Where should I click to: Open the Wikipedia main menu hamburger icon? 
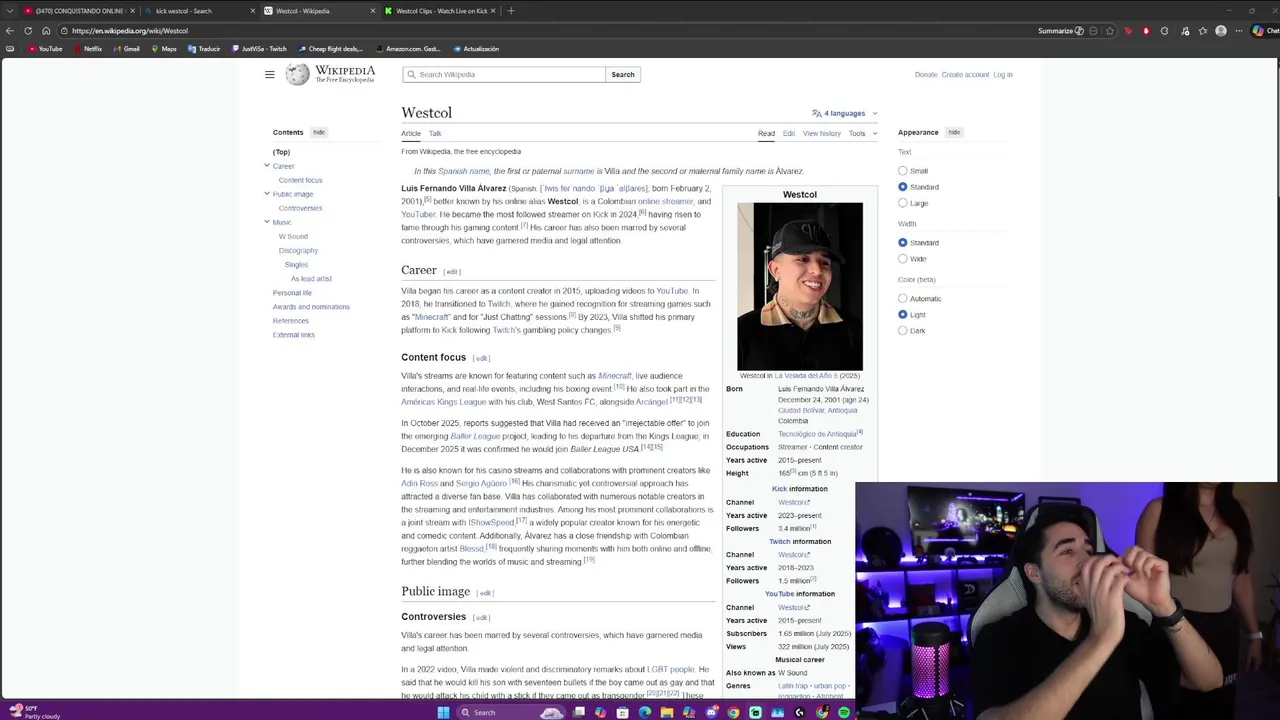click(269, 74)
